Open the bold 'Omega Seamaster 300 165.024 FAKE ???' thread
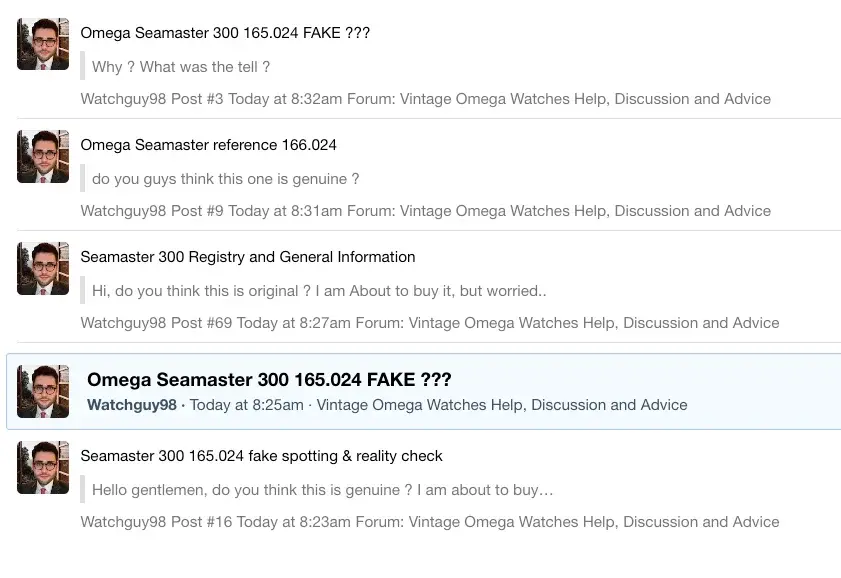The image size is (841, 578). tap(269, 380)
